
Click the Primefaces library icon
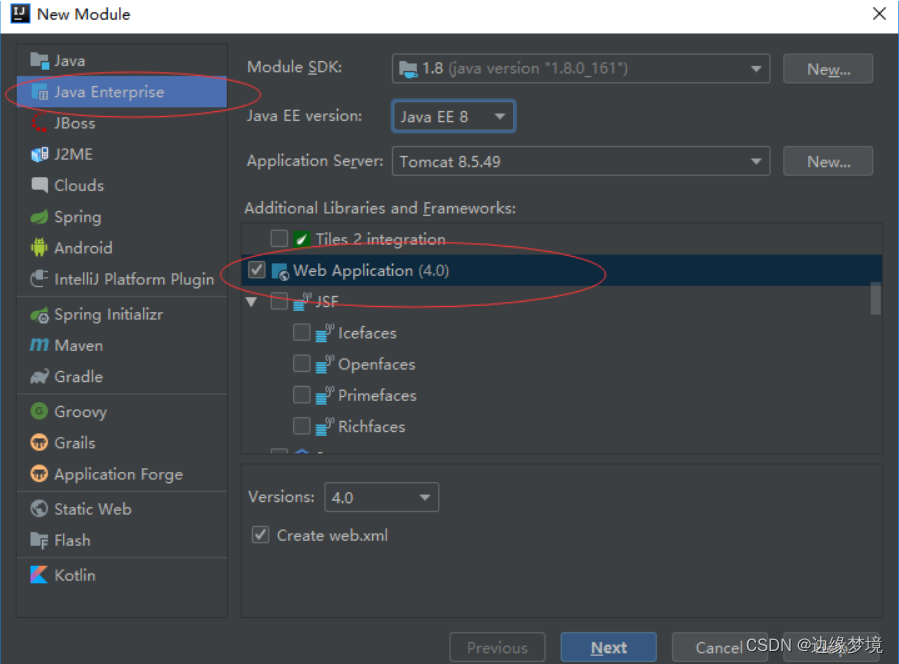[x=325, y=396]
